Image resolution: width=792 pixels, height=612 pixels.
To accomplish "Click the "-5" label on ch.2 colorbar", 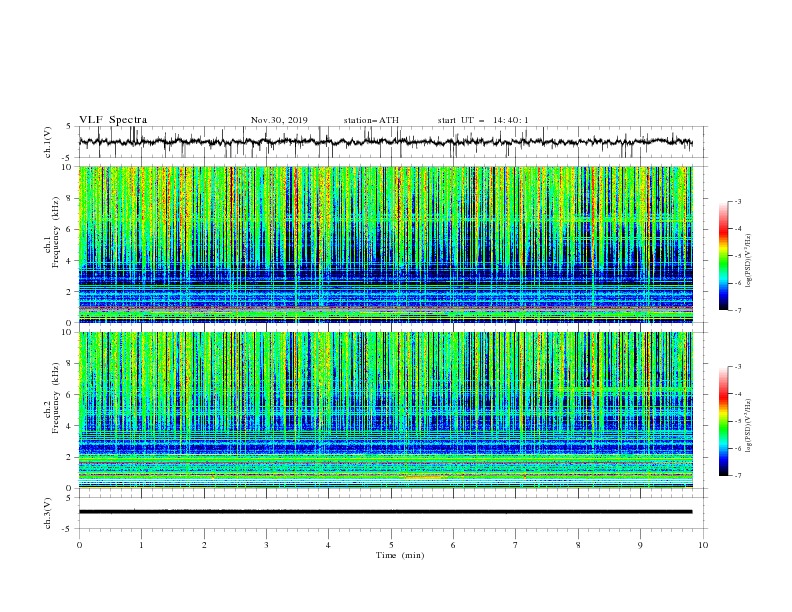I will click(x=738, y=421).
